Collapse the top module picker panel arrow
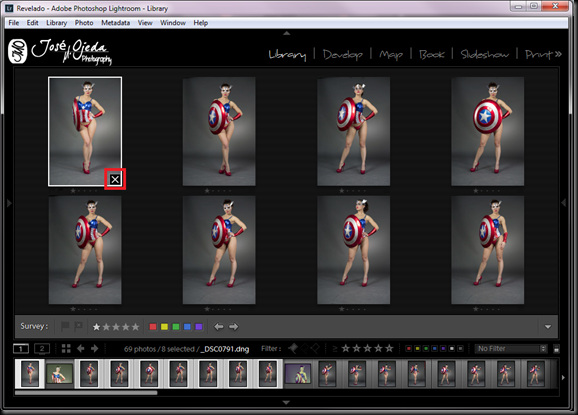 click(287, 33)
